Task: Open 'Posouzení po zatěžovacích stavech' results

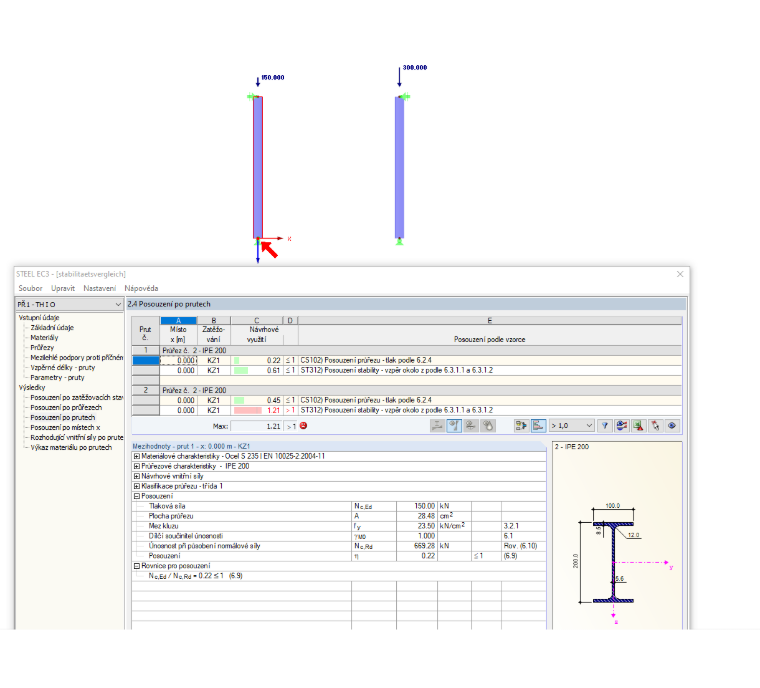Action: pos(77,398)
